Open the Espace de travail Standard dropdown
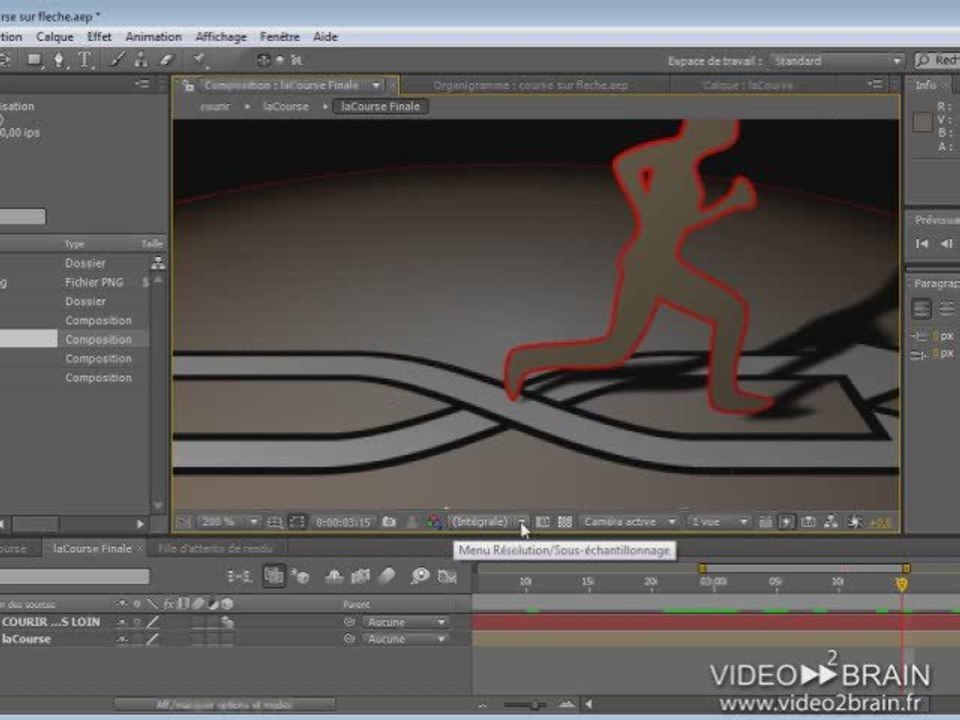The image size is (960, 720). tap(837, 61)
